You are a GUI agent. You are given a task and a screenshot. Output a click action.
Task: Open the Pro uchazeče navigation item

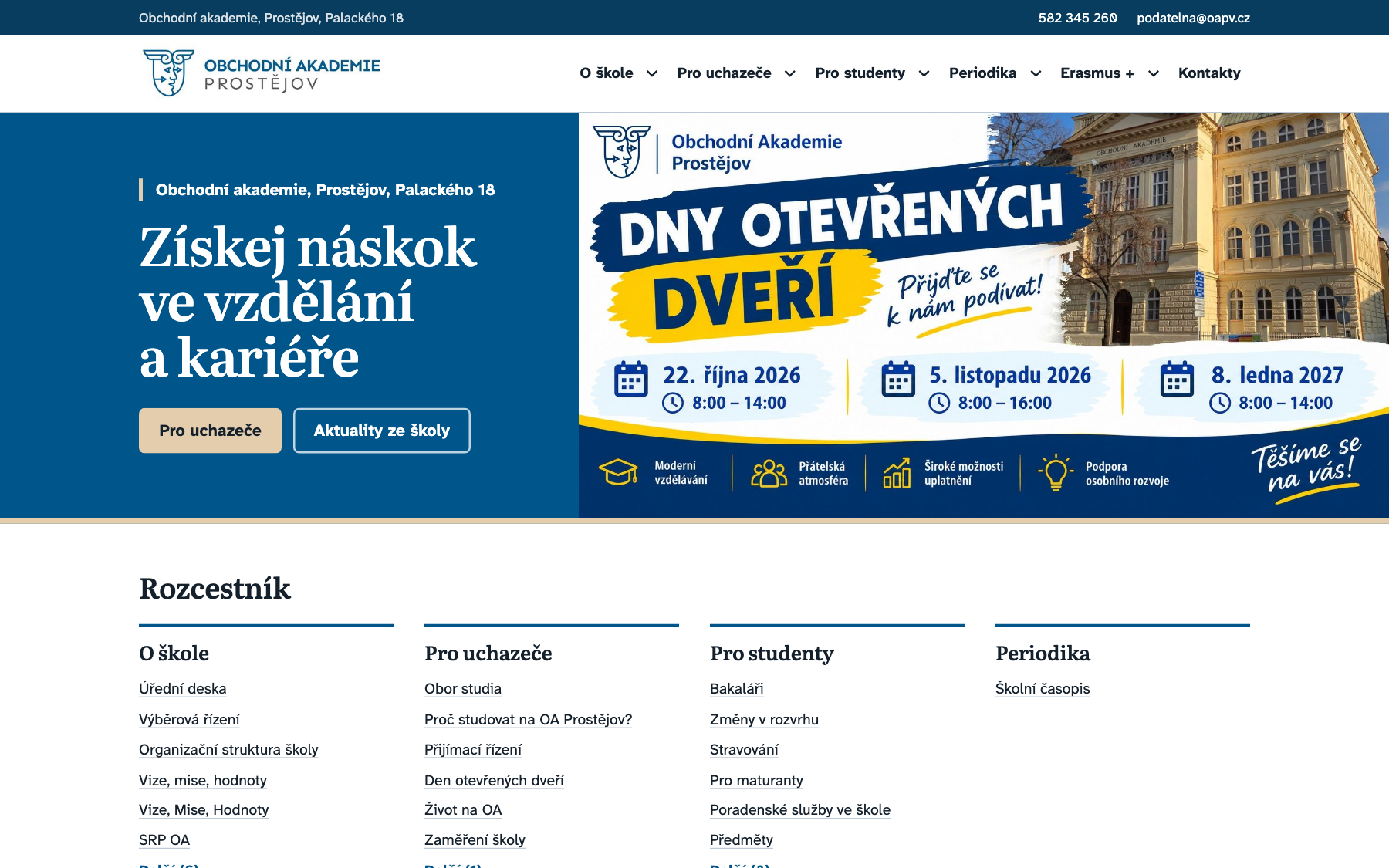pyautogui.click(x=724, y=73)
